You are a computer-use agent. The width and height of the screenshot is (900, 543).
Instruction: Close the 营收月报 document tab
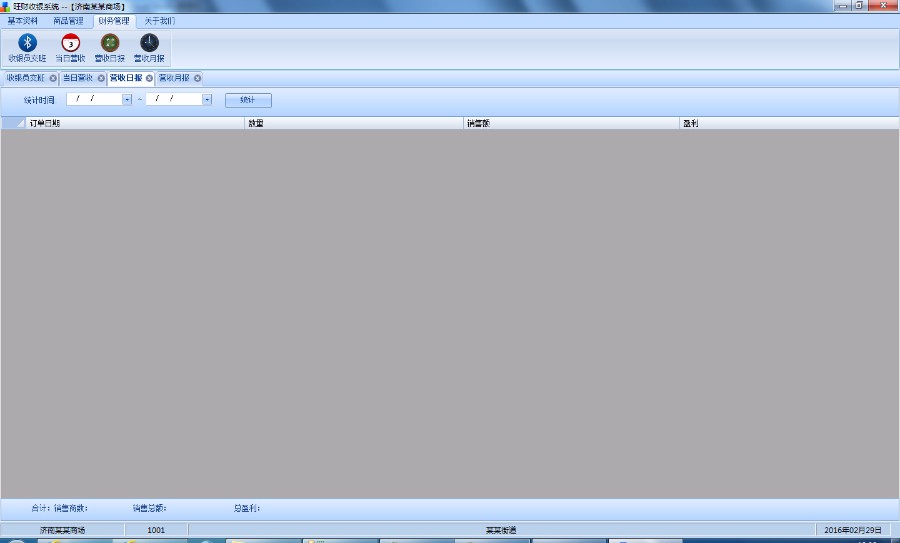[197, 78]
